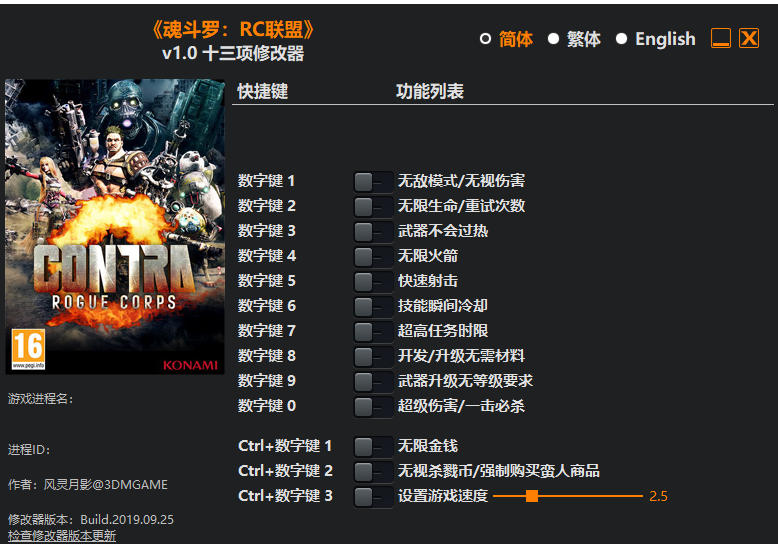Click the 数字键 4 hotkey label
Viewport: 778px width, 544px height.
click(x=266, y=256)
